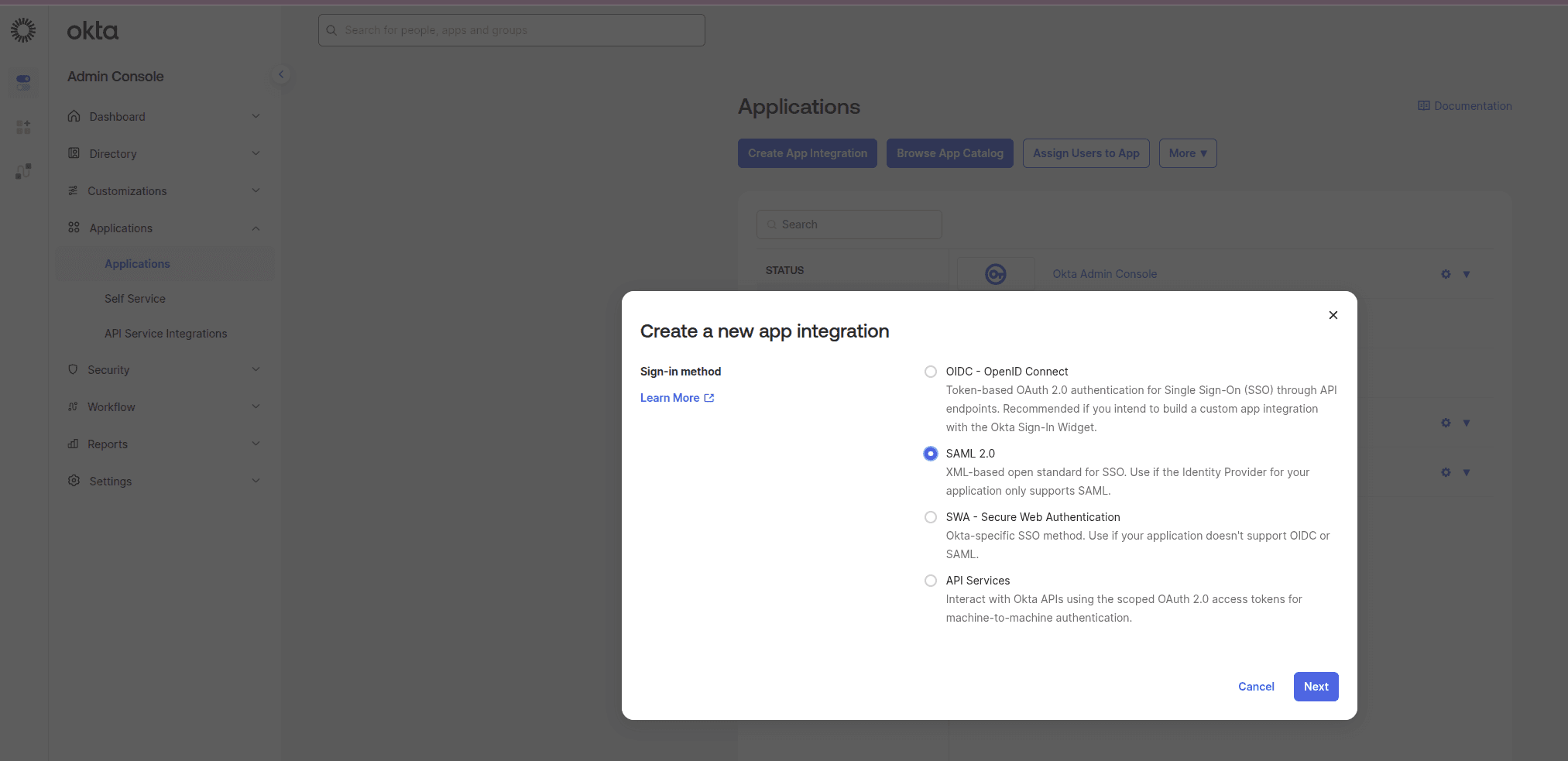Click the Next button in dialog
The width and height of the screenshot is (1568, 761).
click(1316, 687)
